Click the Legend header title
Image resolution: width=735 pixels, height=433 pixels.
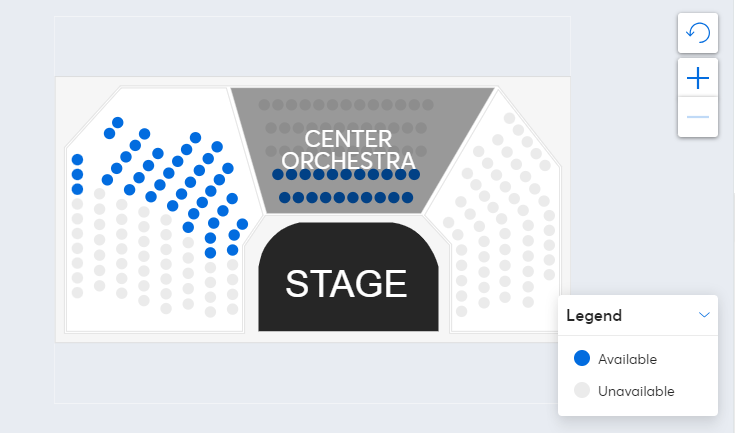(594, 315)
